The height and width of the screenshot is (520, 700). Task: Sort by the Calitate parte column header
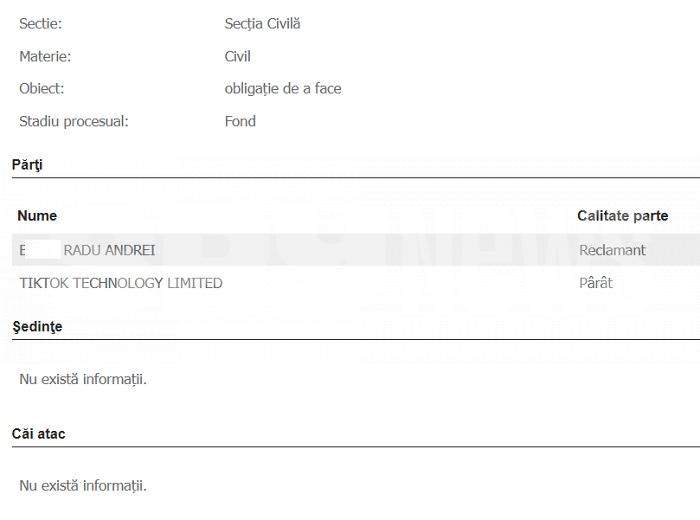[x=622, y=215]
